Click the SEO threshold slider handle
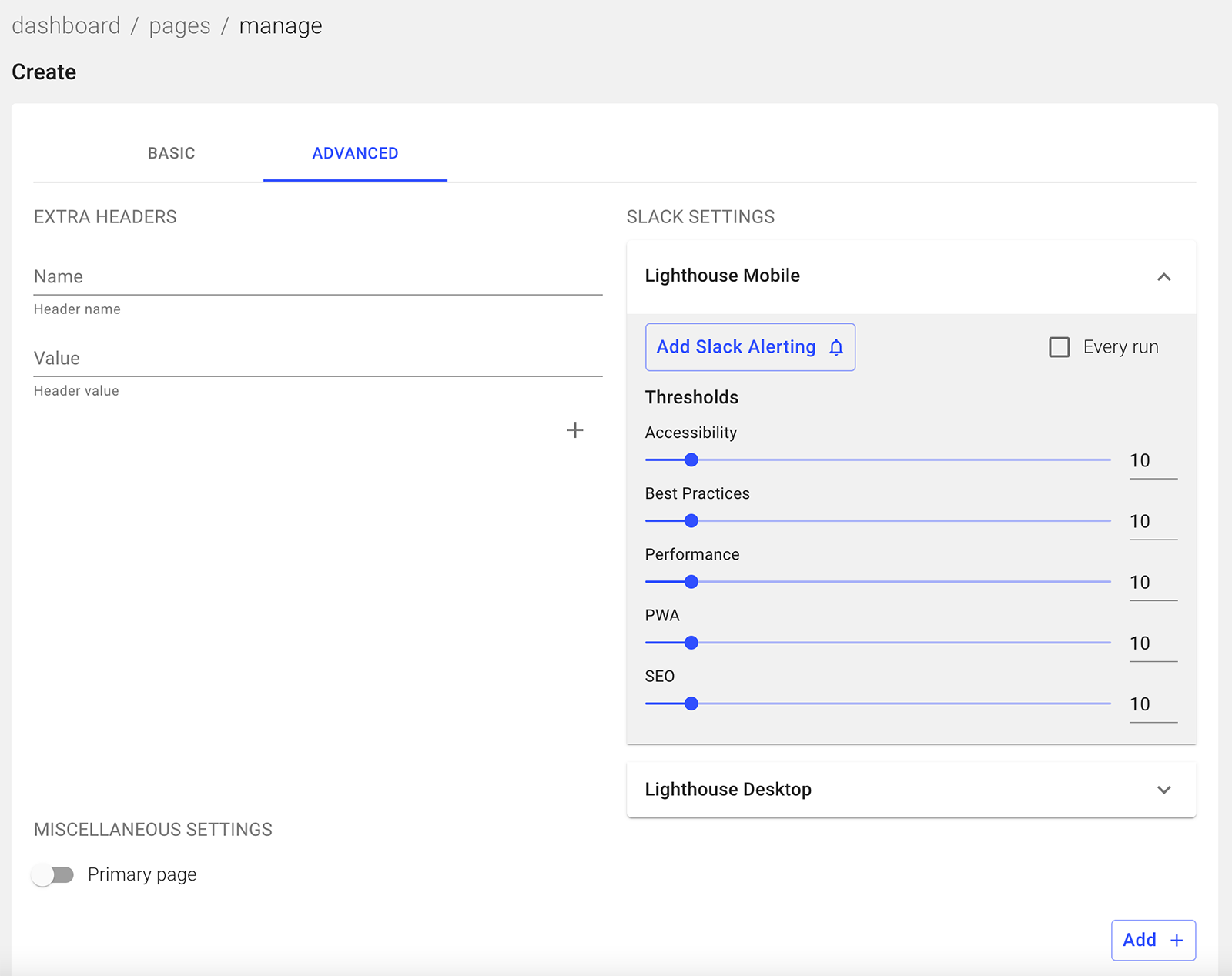The width and height of the screenshot is (1232, 976). click(691, 703)
